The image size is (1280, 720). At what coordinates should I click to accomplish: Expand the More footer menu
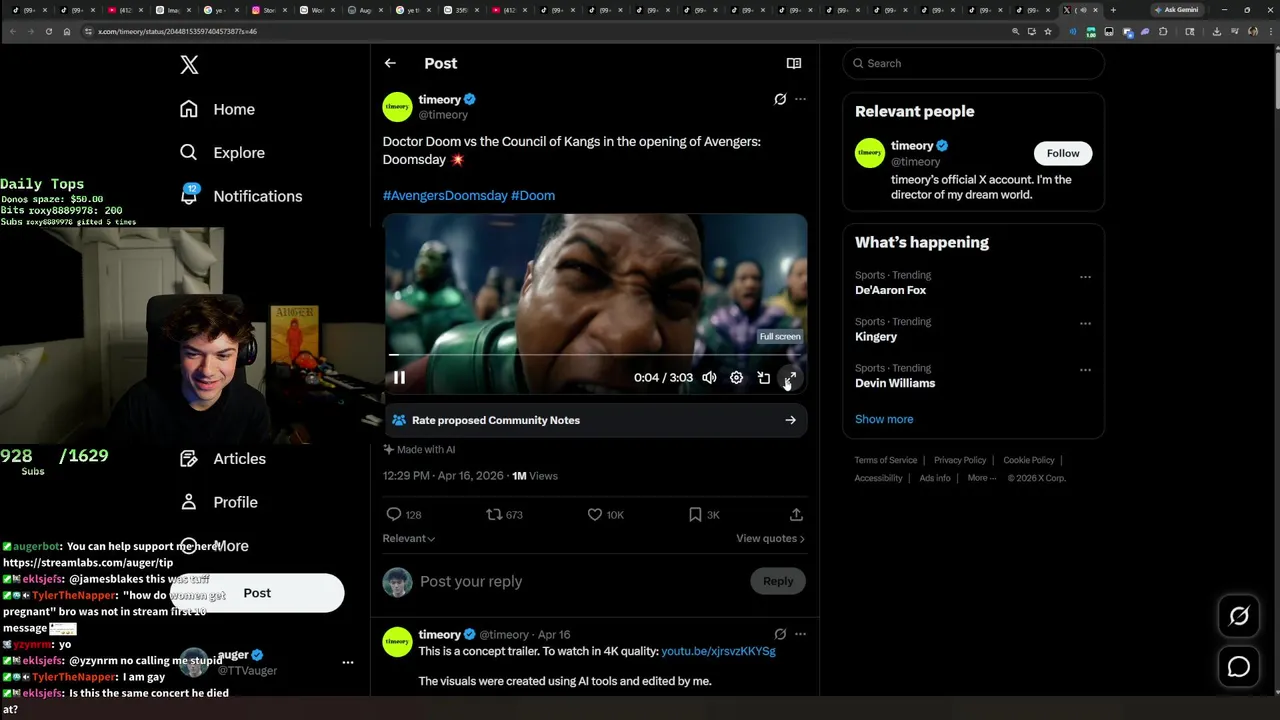point(981,478)
